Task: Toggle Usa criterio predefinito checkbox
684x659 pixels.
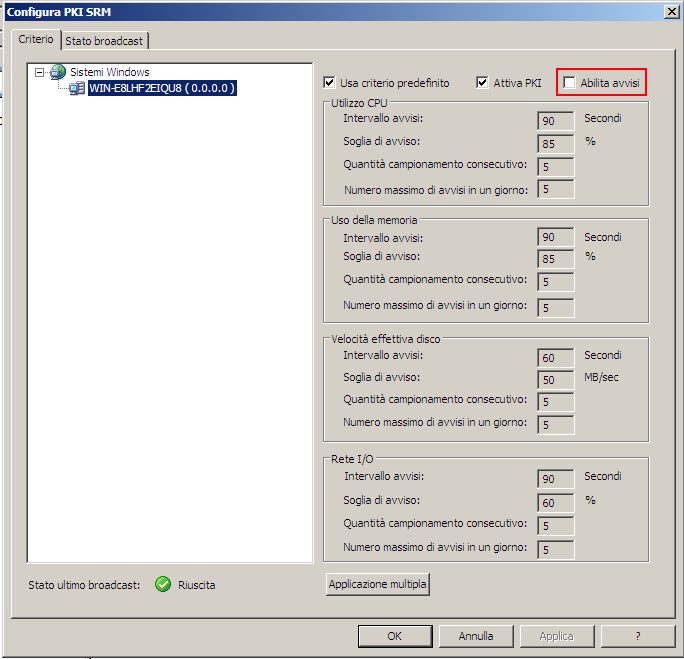Action: [329, 82]
